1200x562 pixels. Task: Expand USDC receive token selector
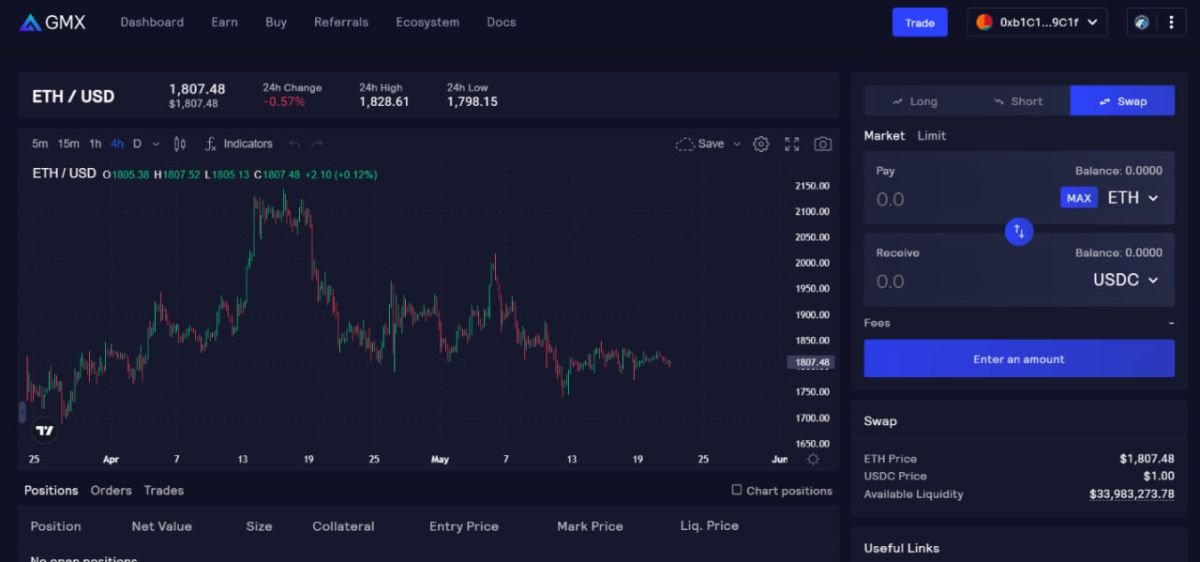1126,280
